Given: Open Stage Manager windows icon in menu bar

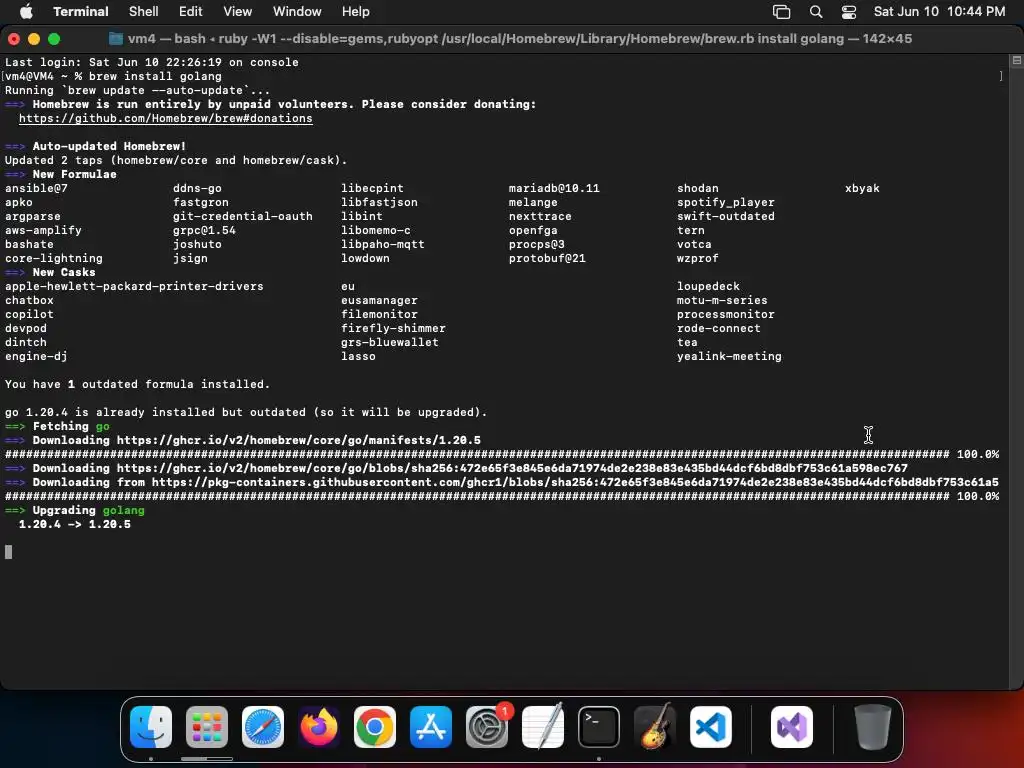Looking at the screenshot, I should [781, 11].
